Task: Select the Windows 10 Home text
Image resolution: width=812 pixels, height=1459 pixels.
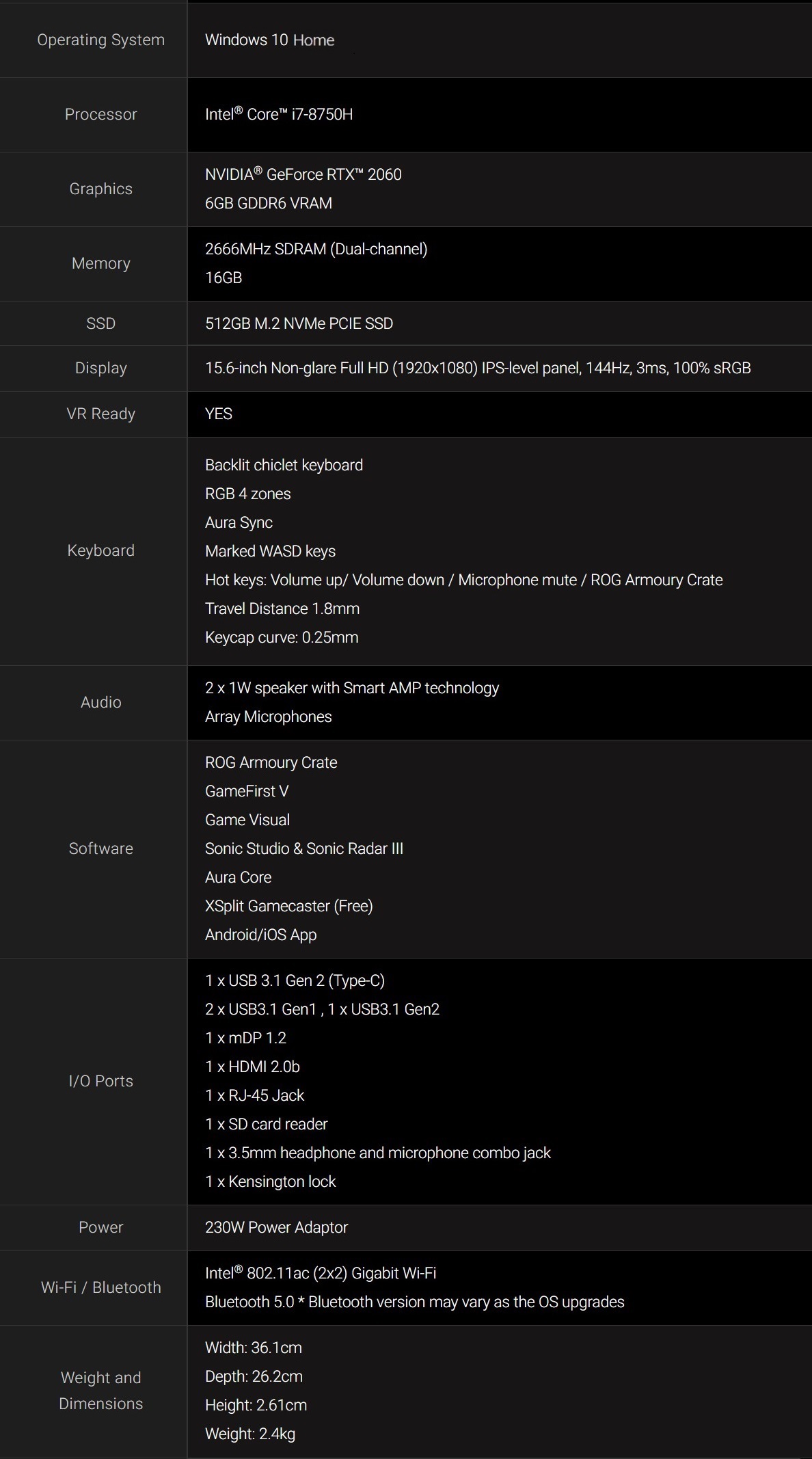Action: click(x=269, y=40)
